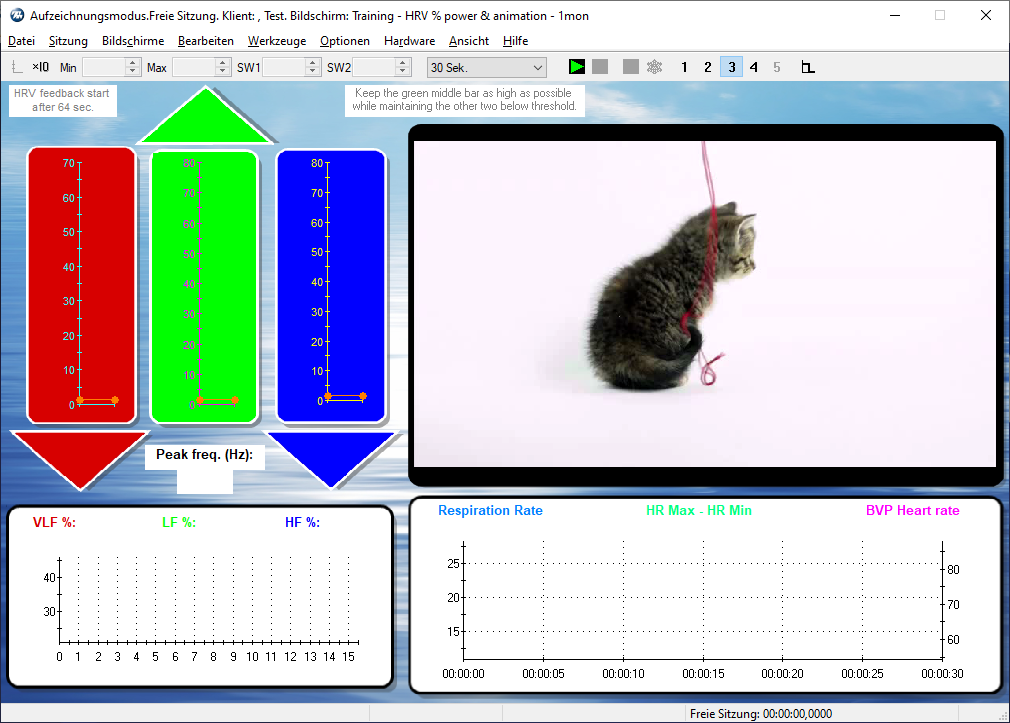
Task: Decrease the Max value with down arrow
Action: tap(223, 72)
